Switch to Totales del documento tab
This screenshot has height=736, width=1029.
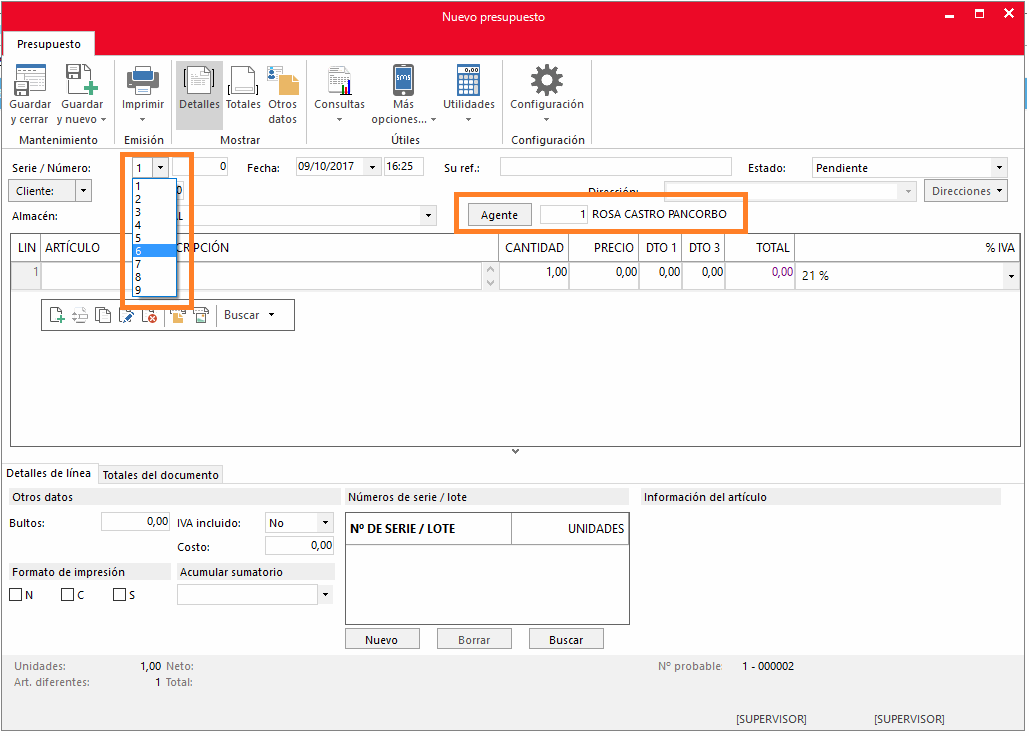click(x=160, y=475)
